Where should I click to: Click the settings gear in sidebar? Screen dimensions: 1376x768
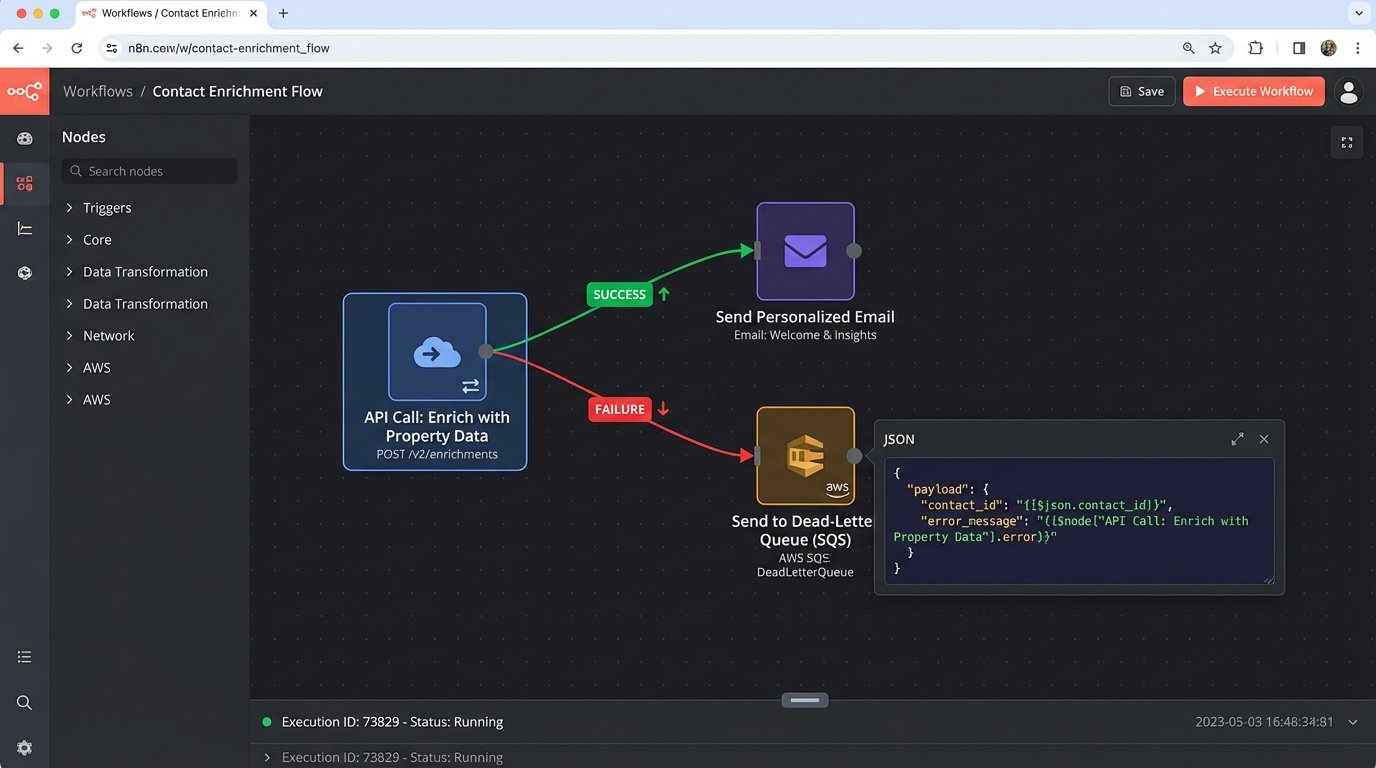coord(24,748)
